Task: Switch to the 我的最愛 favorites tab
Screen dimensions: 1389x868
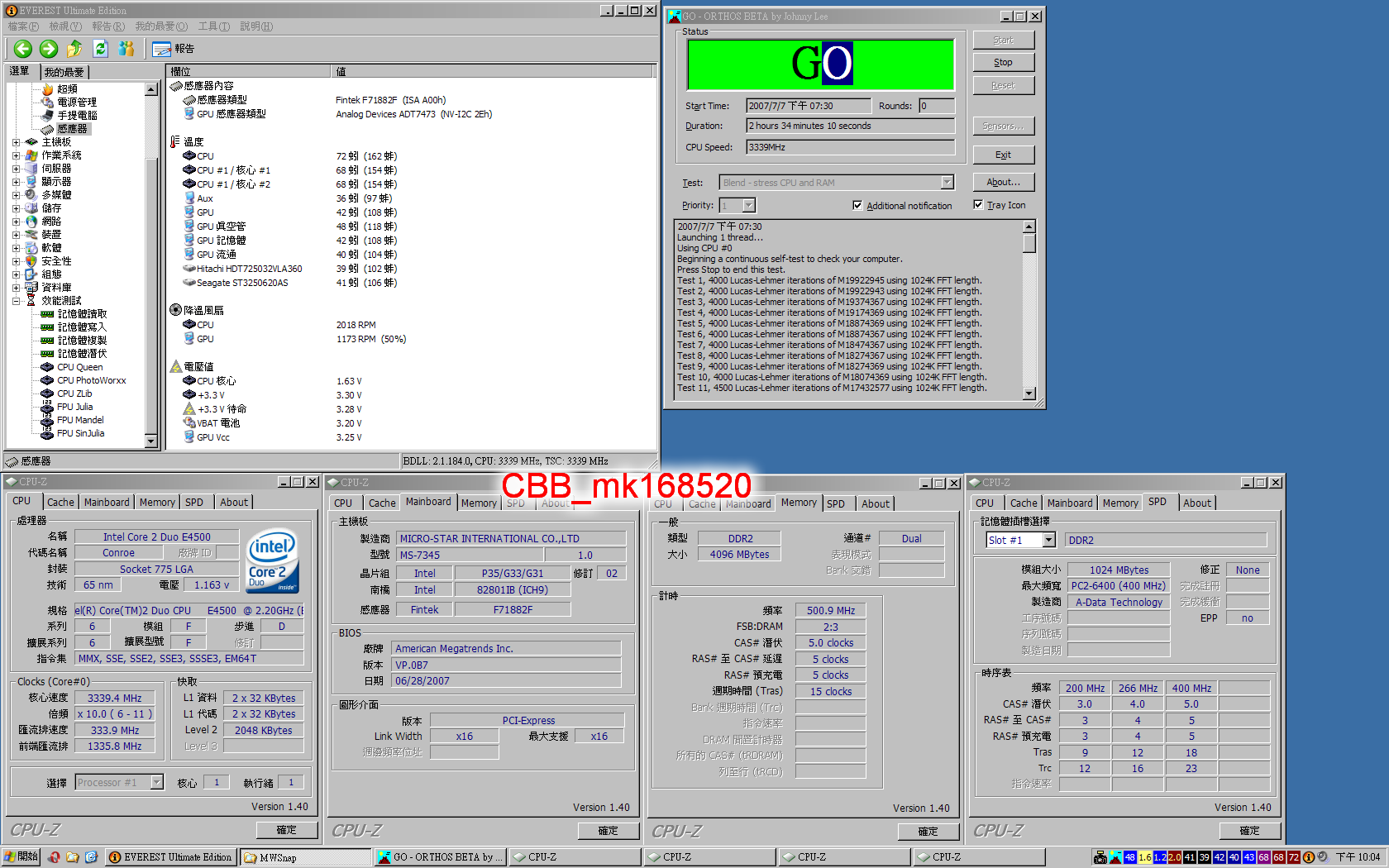Action: tap(64, 72)
